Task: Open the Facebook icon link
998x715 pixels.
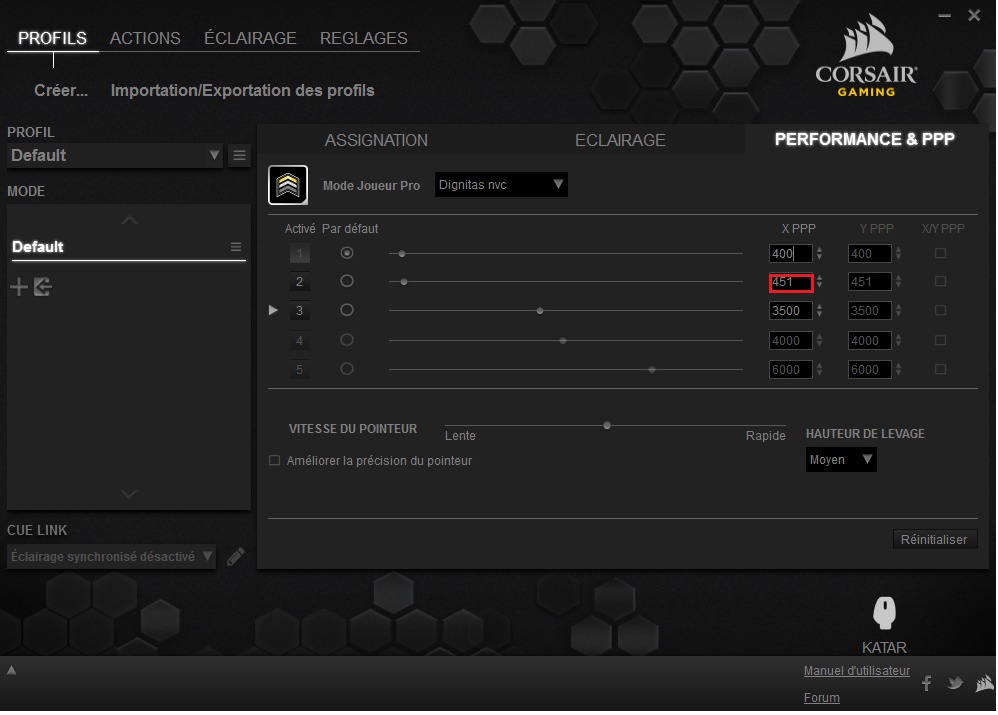Action: [x=926, y=683]
